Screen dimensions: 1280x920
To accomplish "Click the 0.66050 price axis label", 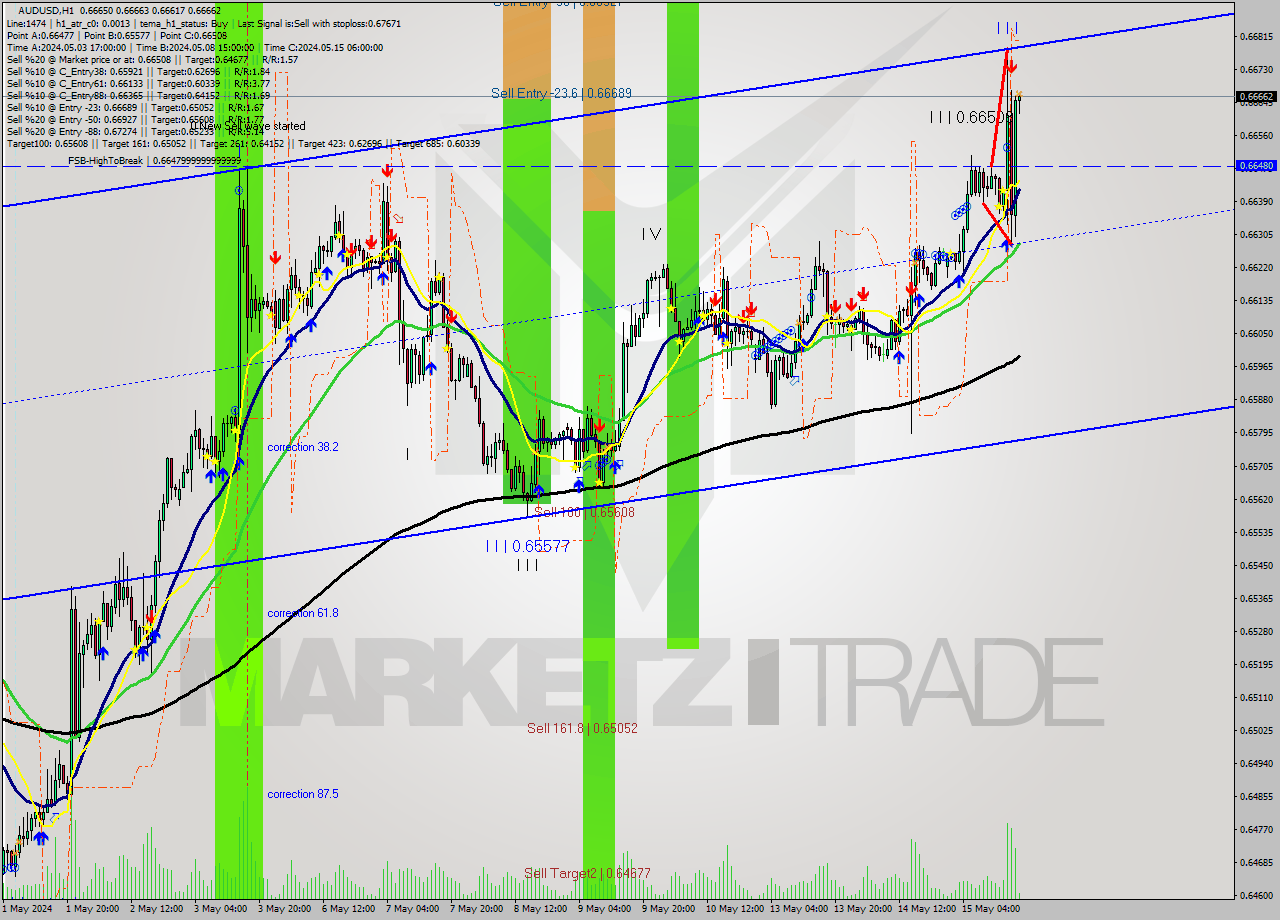I will point(1256,333).
